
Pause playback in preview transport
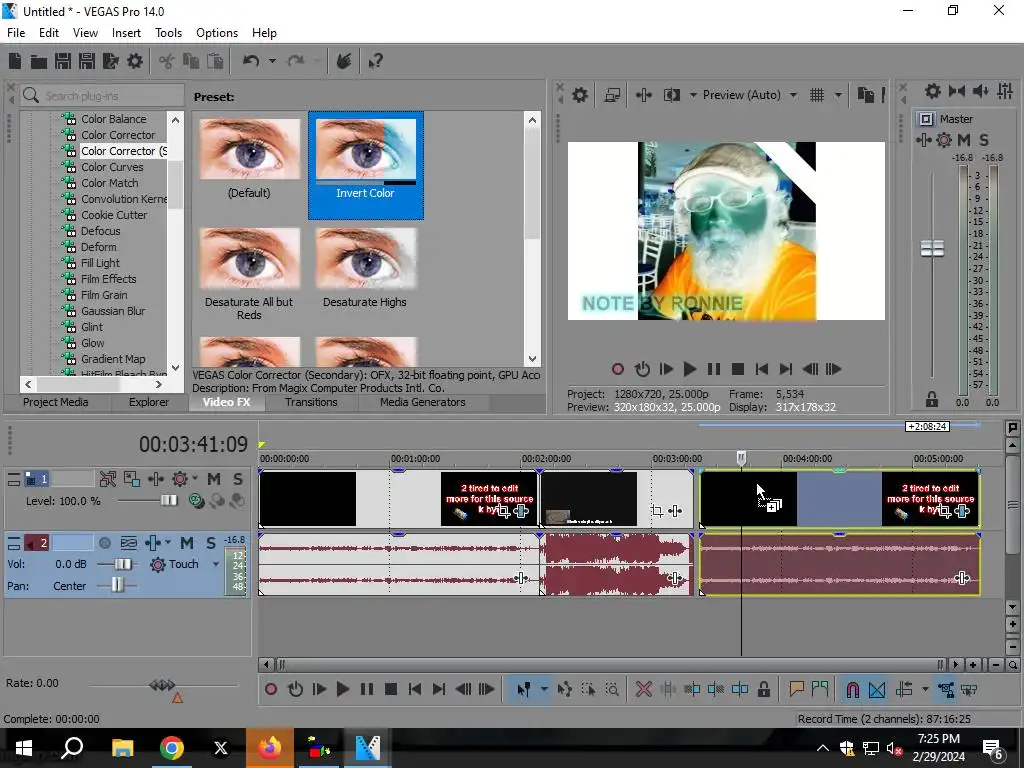tap(714, 370)
